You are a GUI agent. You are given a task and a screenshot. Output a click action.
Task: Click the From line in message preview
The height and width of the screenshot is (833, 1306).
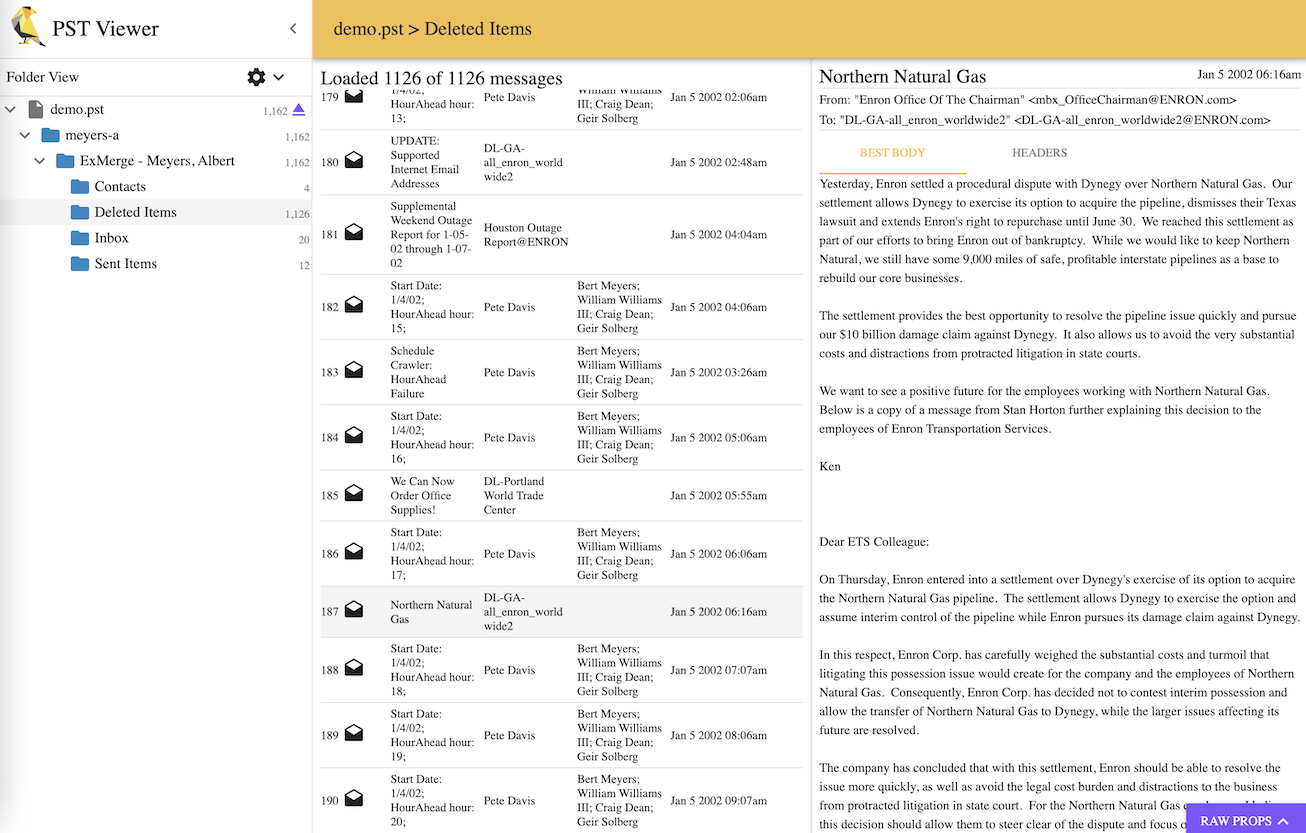pyautogui.click(x=1028, y=100)
